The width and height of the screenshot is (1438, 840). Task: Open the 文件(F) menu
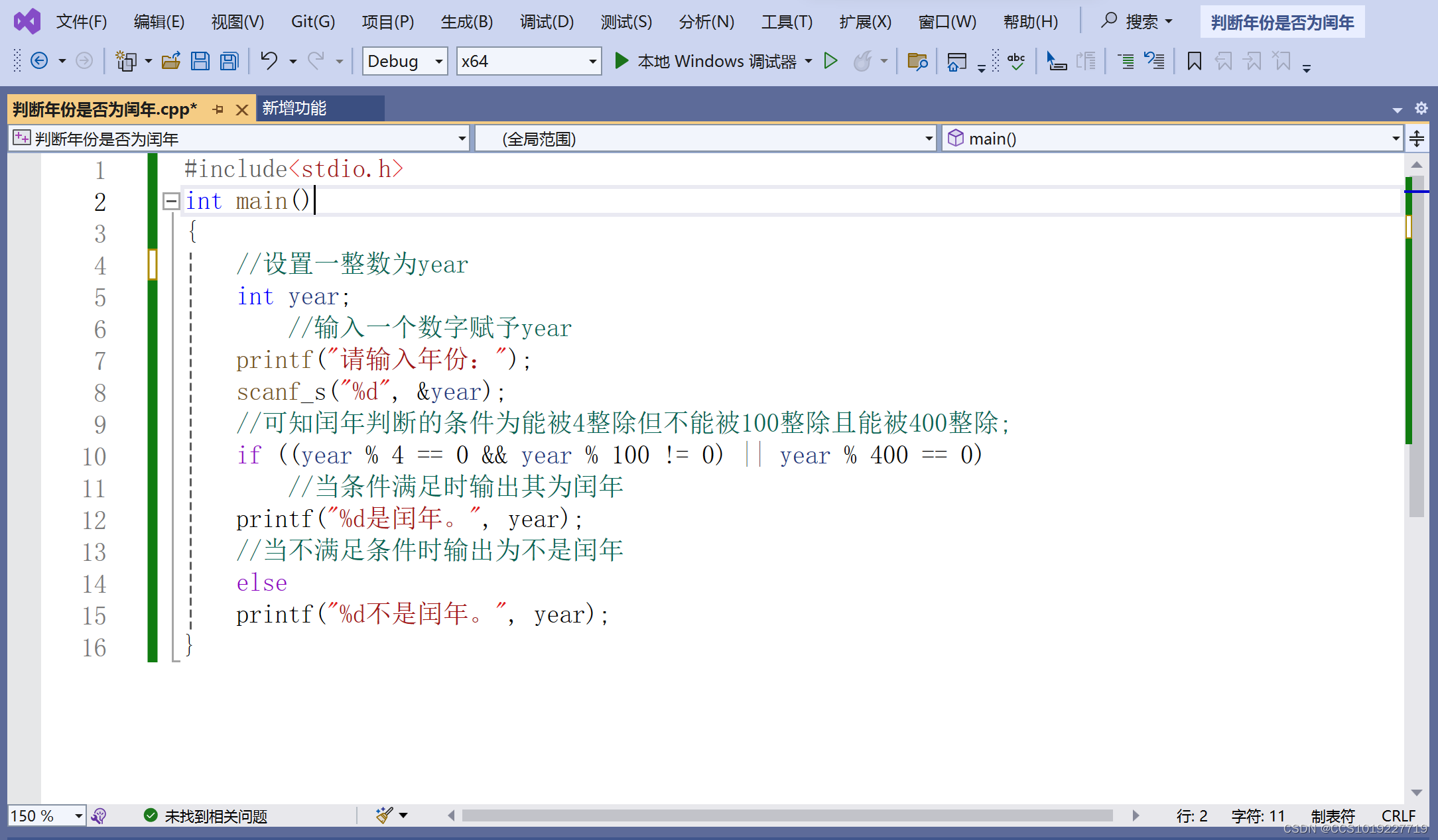click(x=82, y=22)
